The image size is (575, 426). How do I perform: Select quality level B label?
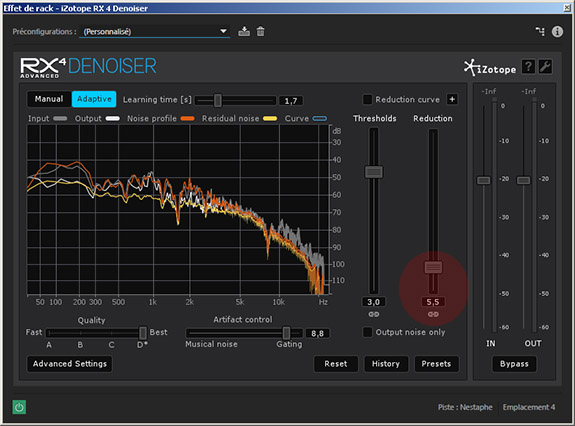pyautogui.click(x=80, y=345)
